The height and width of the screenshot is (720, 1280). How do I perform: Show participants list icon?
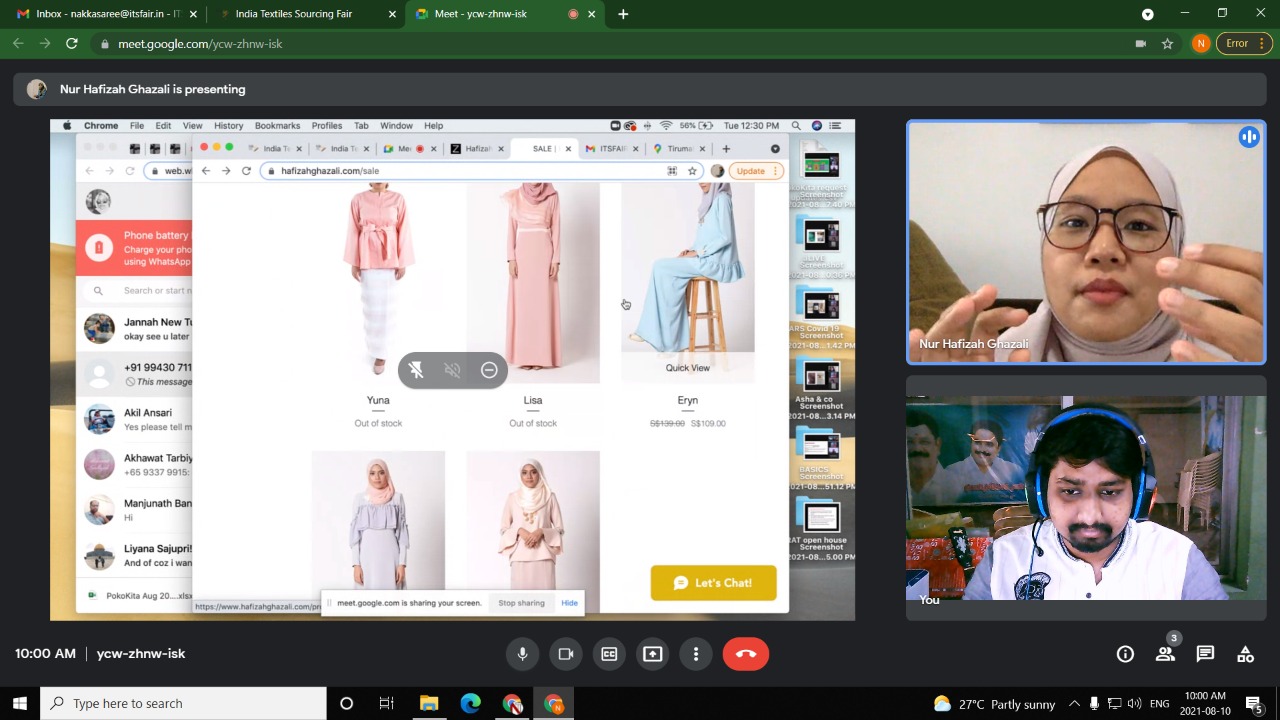(1165, 654)
